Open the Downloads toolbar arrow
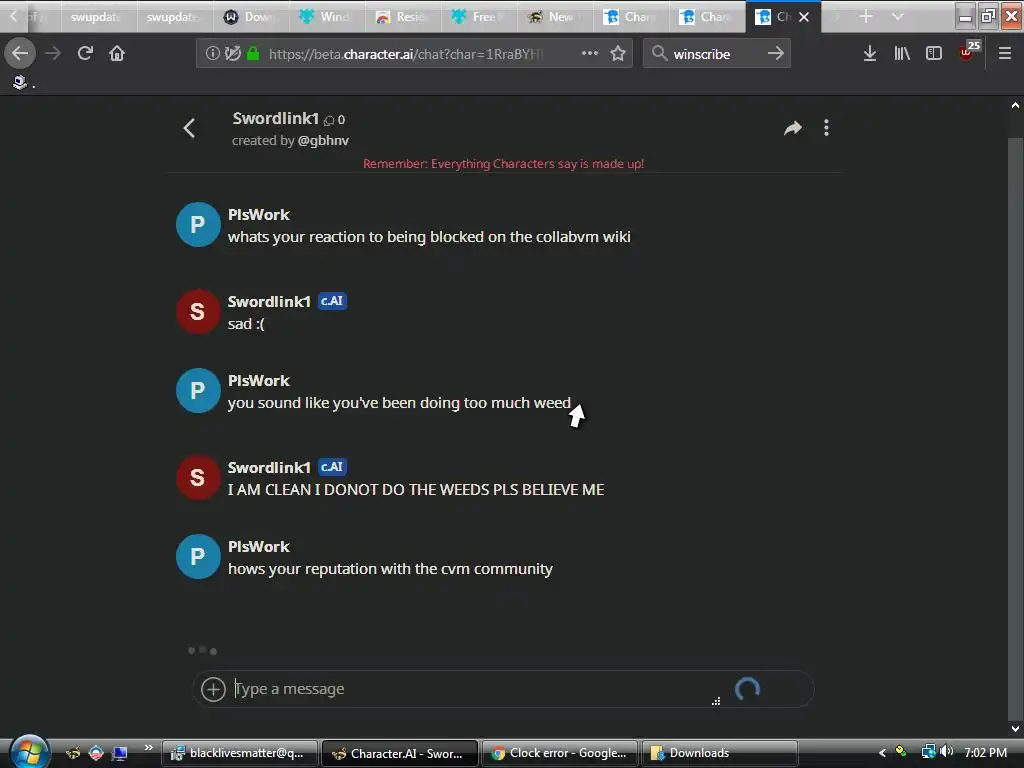The width and height of the screenshot is (1024, 768). tap(869, 54)
